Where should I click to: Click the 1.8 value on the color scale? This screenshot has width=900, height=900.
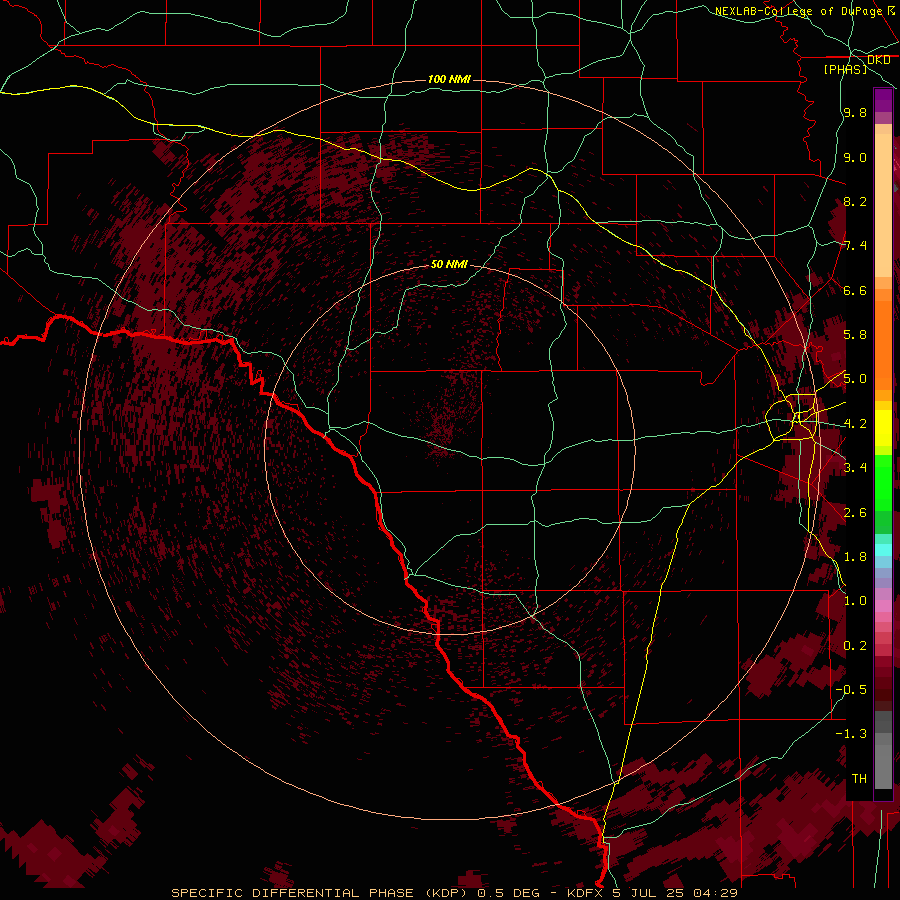pos(855,556)
